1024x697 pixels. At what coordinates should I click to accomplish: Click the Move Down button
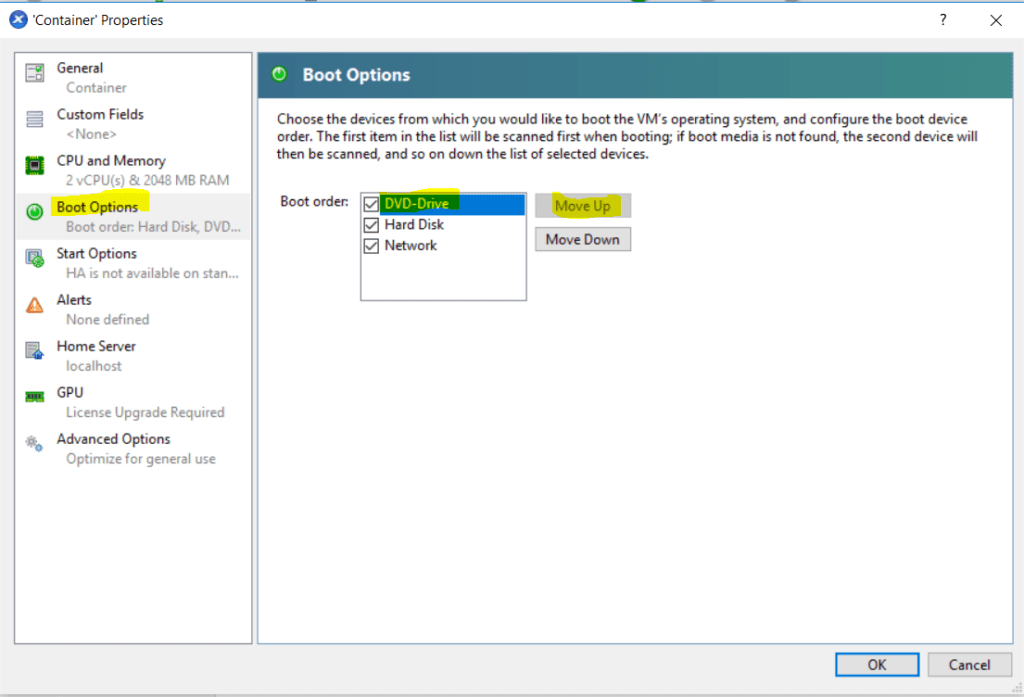click(583, 239)
